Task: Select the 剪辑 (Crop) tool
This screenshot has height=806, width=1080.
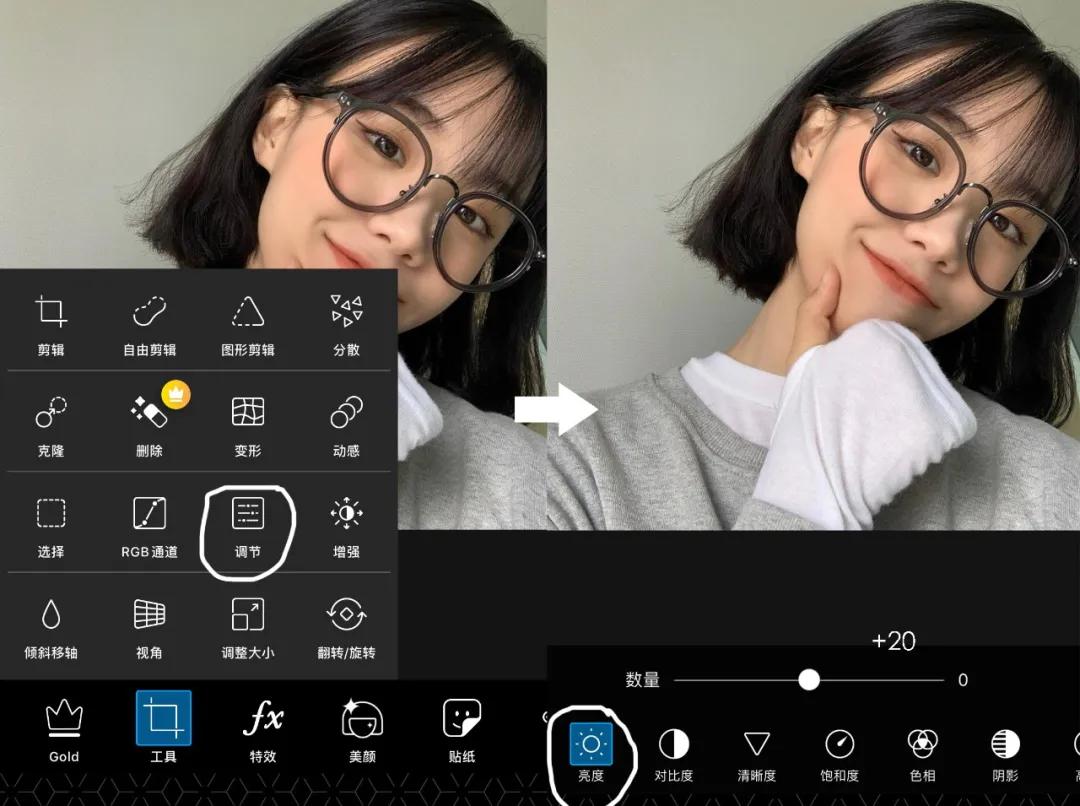Action: (x=52, y=325)
